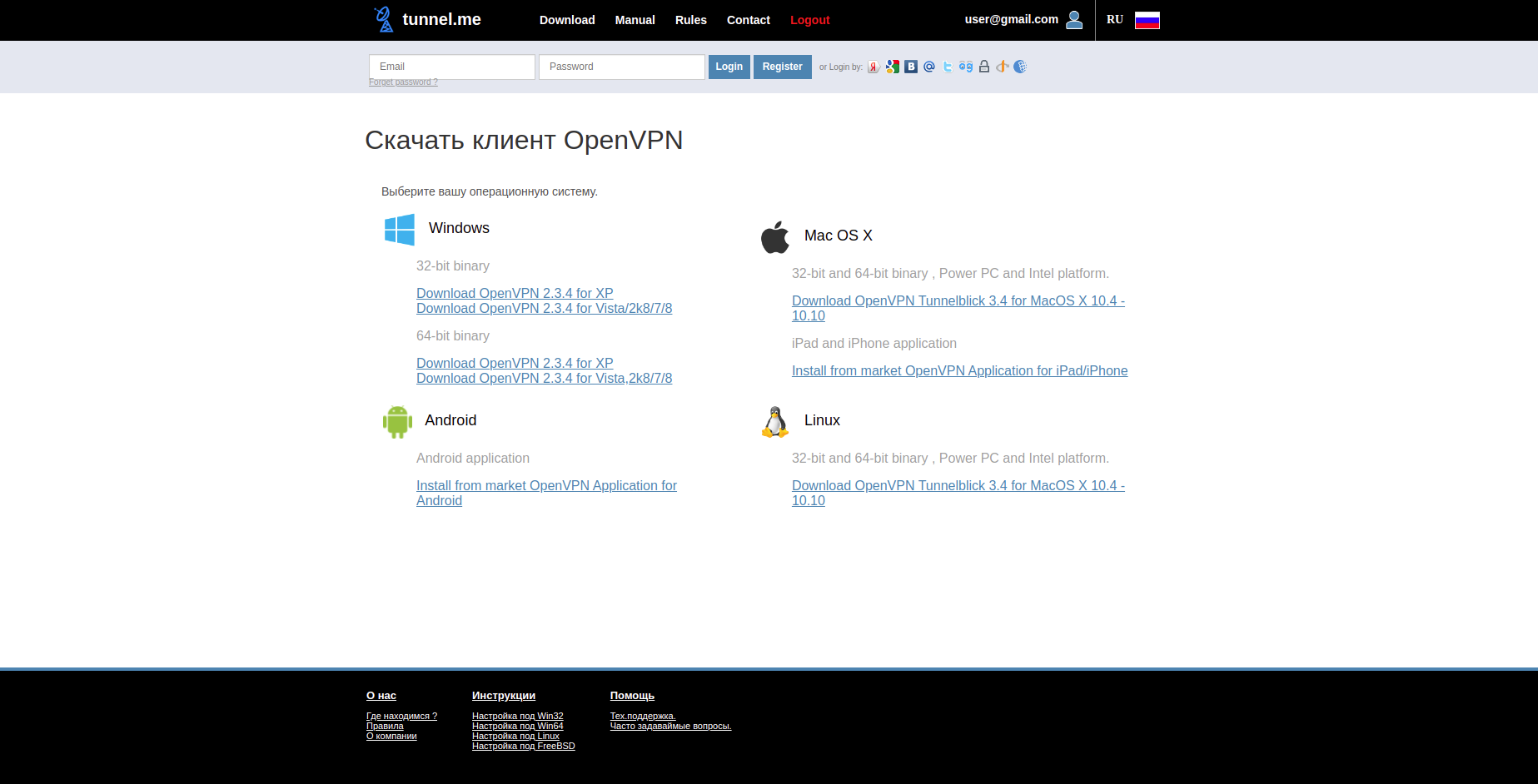
Task: Open the 'Помощь' footer heading
Action: [632, 696]
